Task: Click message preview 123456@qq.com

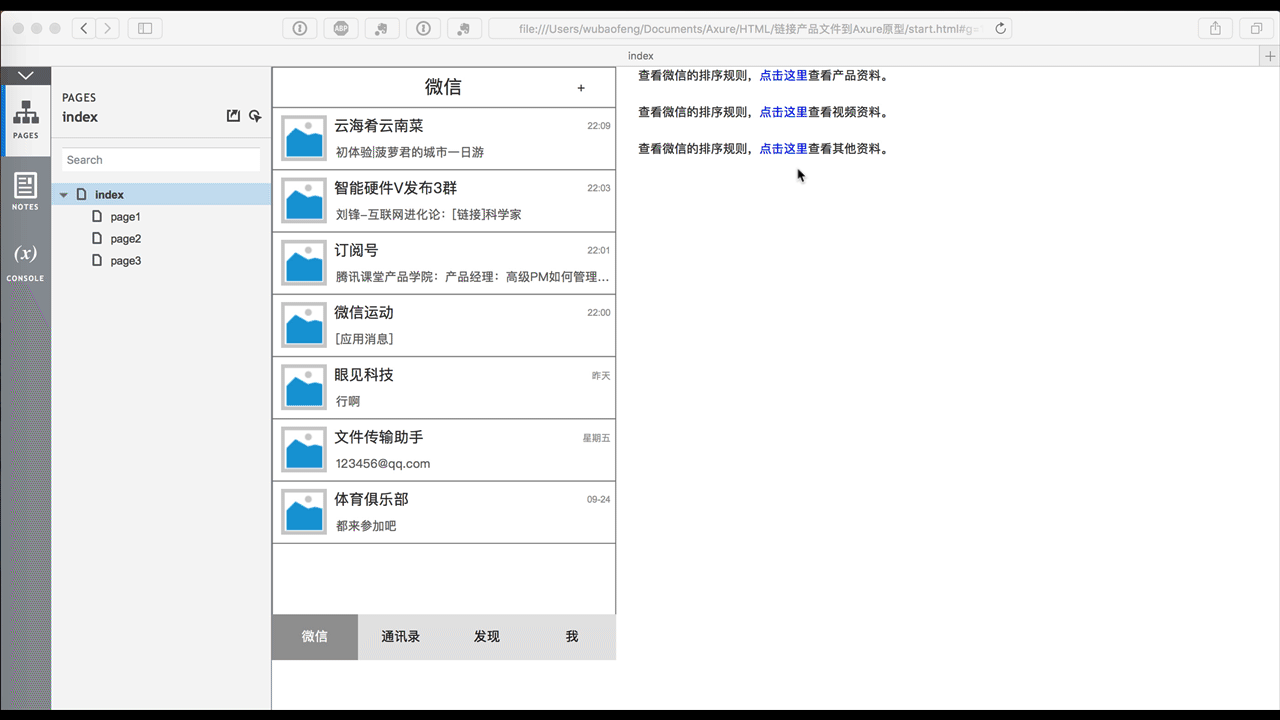Action: point(383,463)
